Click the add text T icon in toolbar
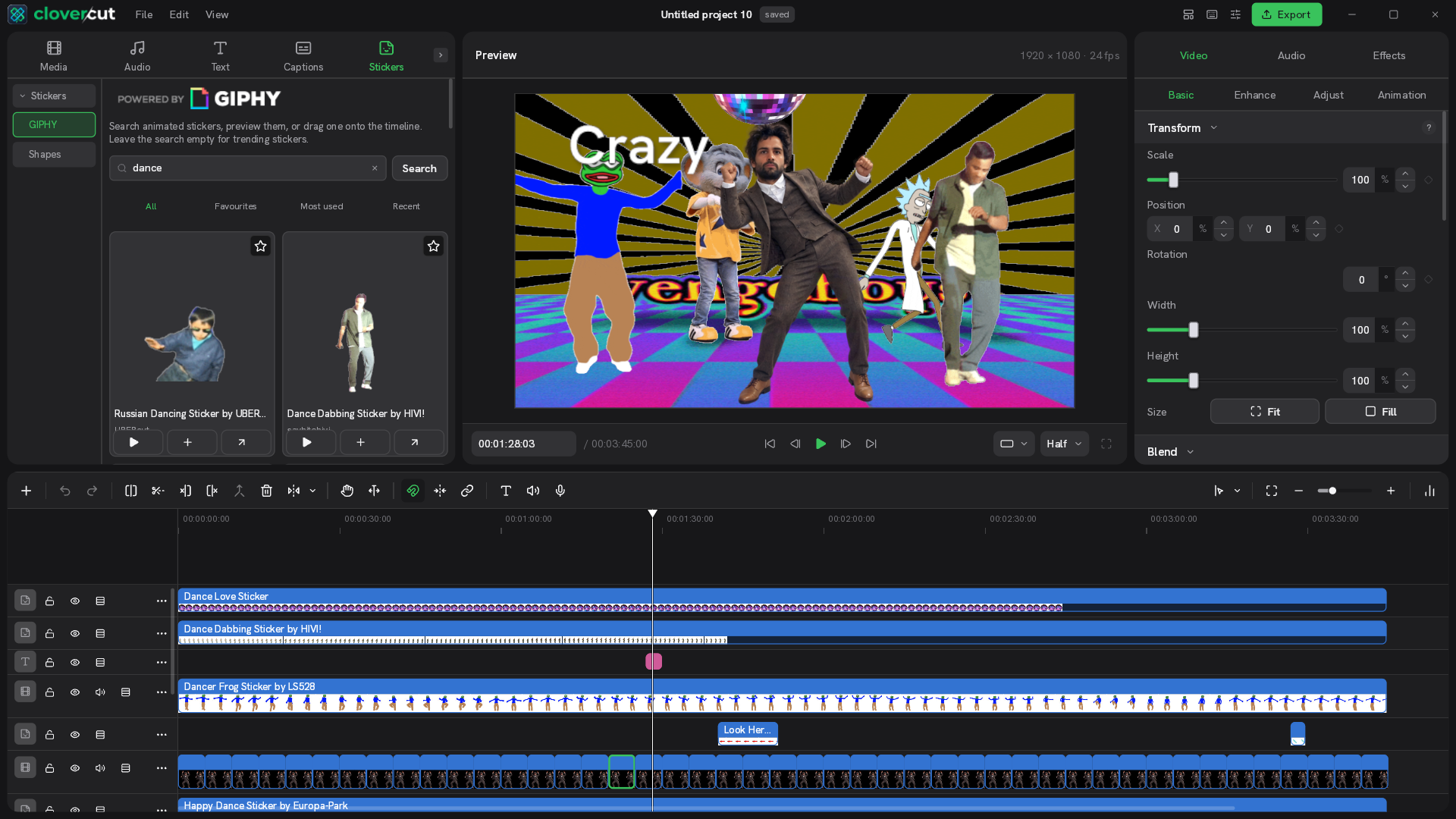This screenshot has width=1456, height=819. click(506, 491)
